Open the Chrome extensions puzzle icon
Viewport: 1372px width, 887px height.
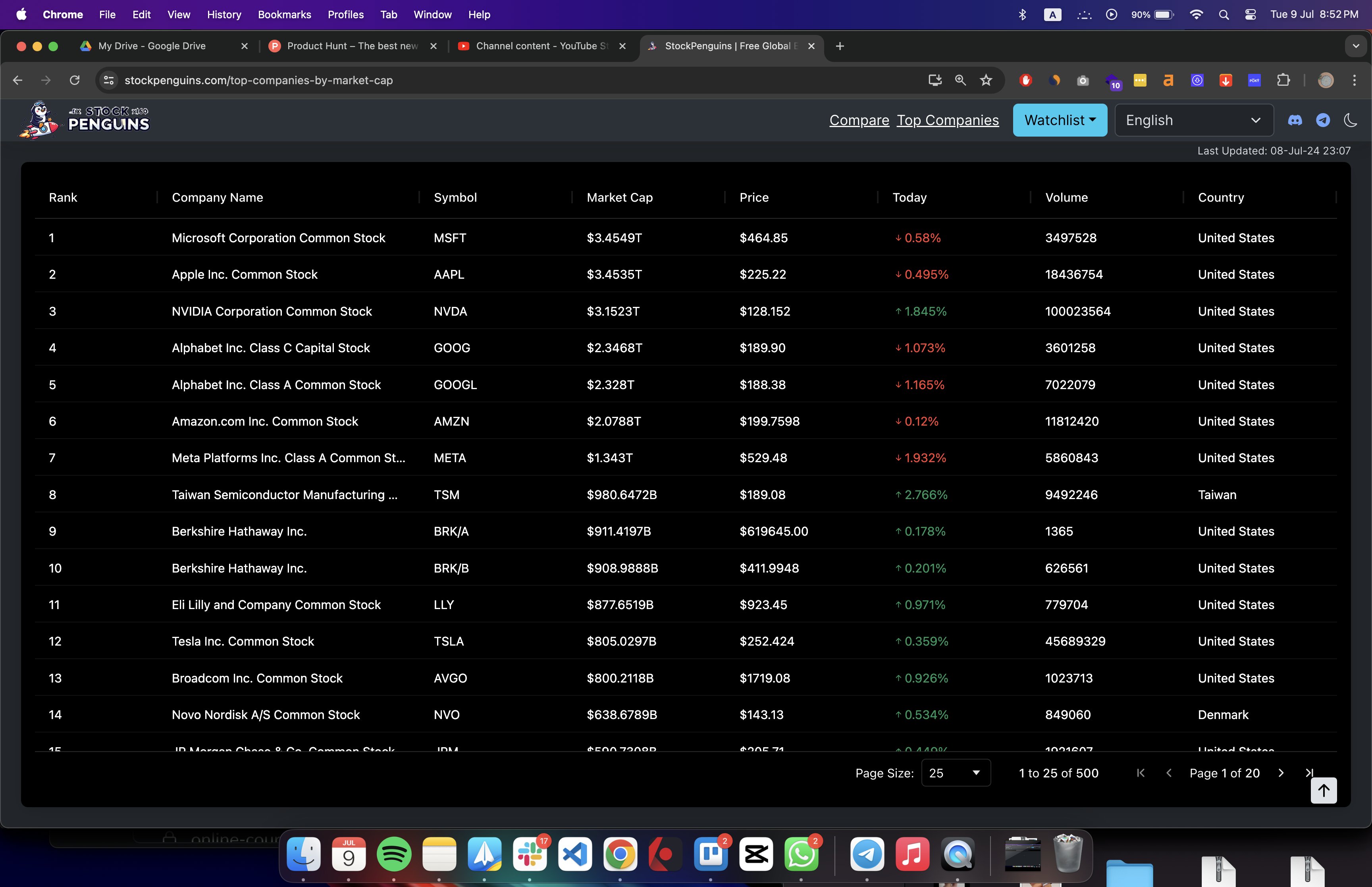coord(1283,80)
